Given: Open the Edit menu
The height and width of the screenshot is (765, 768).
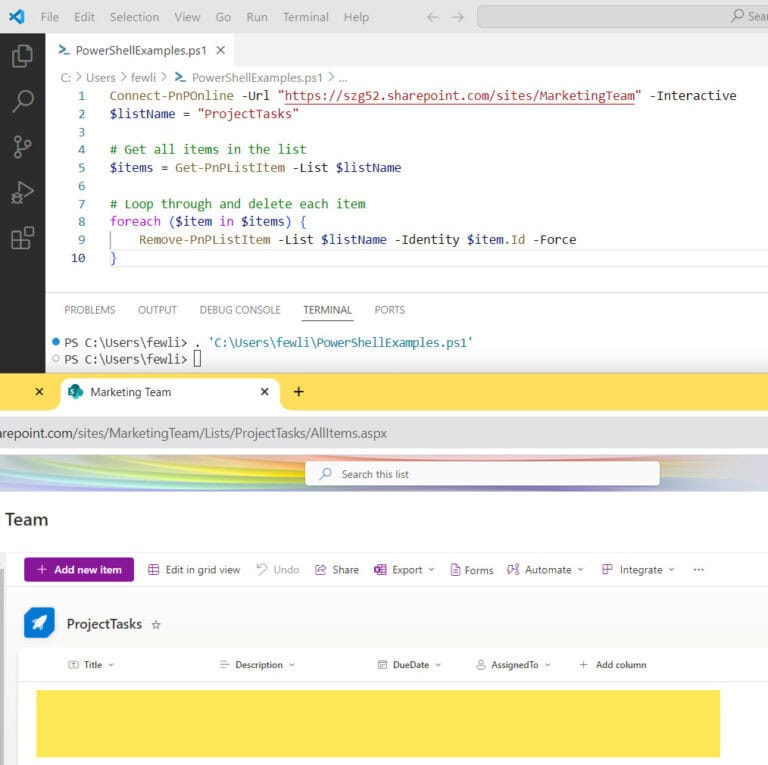Looking at the screenshot, I should coord(84,17).
